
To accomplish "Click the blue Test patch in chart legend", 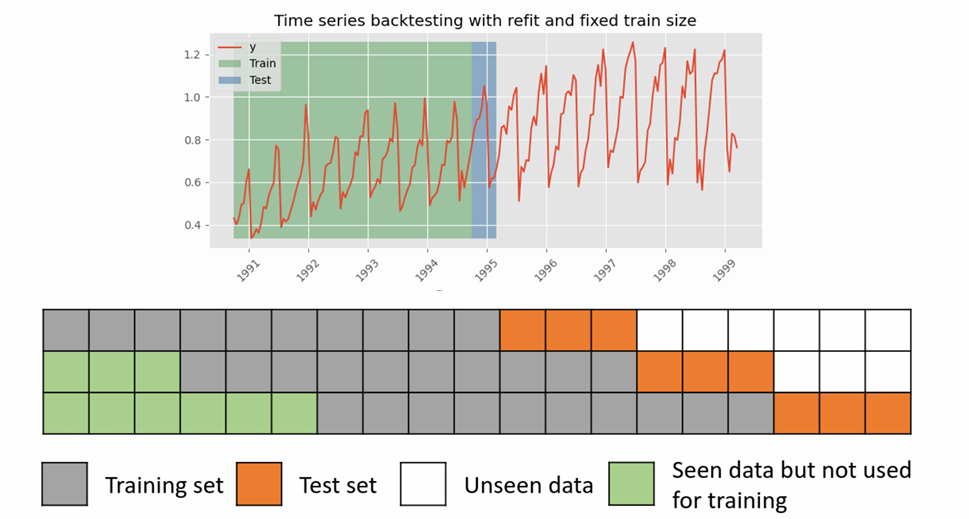I will (x=229, y=80).
